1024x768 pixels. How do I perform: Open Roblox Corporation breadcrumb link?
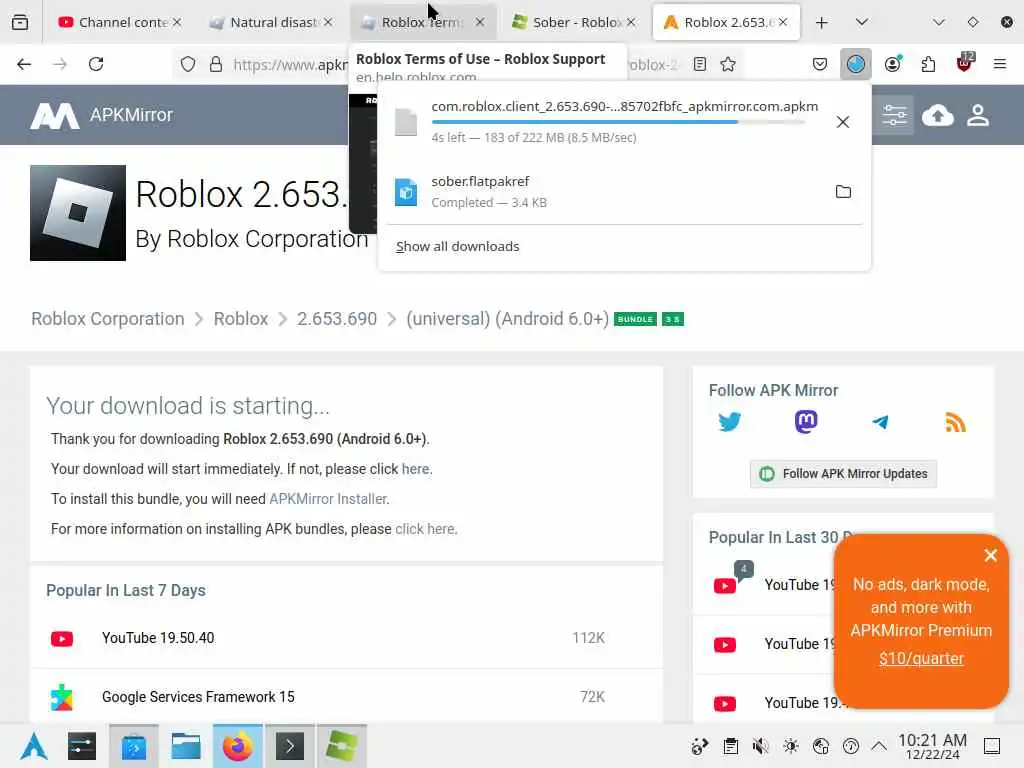[108, 319]
